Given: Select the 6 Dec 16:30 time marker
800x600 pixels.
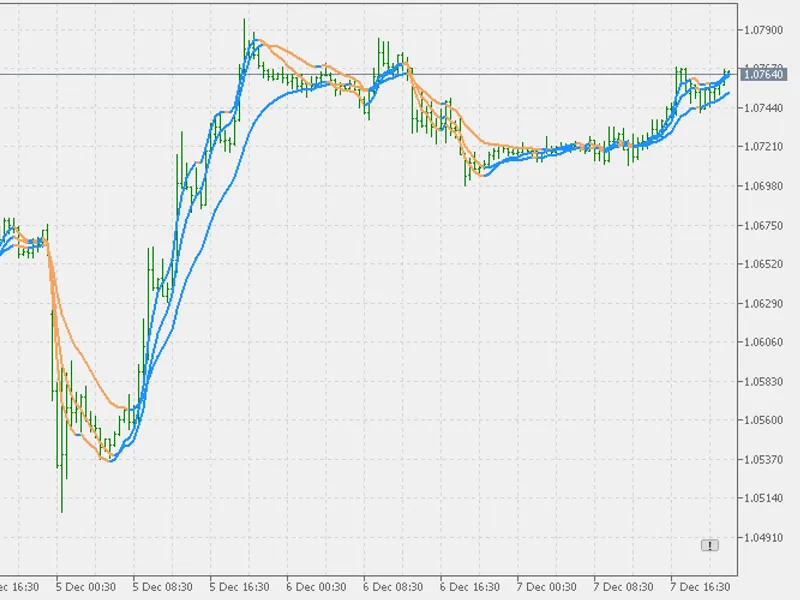Looking at the screenshot, I should (x=470, y=587).
